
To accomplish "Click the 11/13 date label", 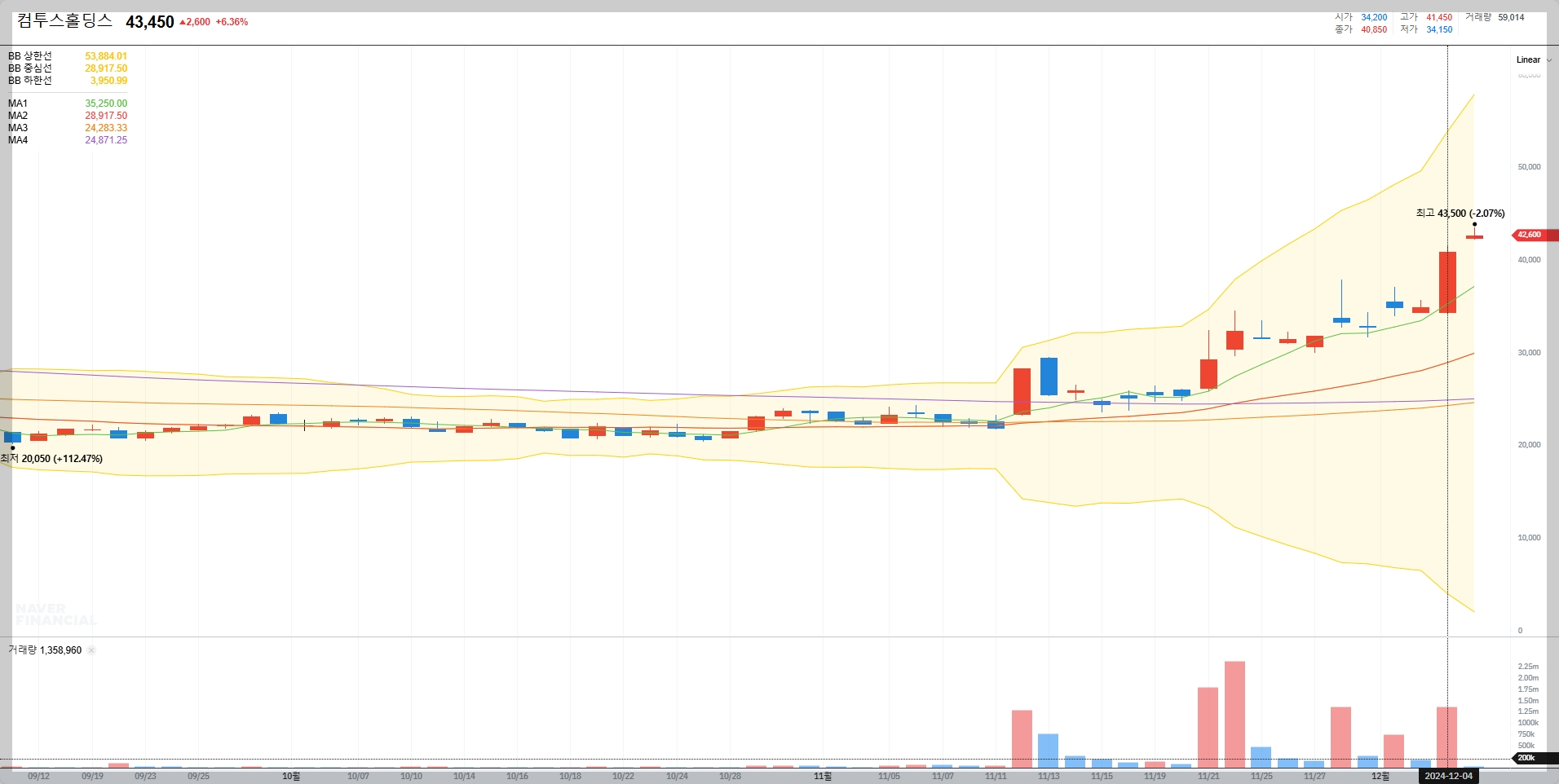I will pos(1049,776).
